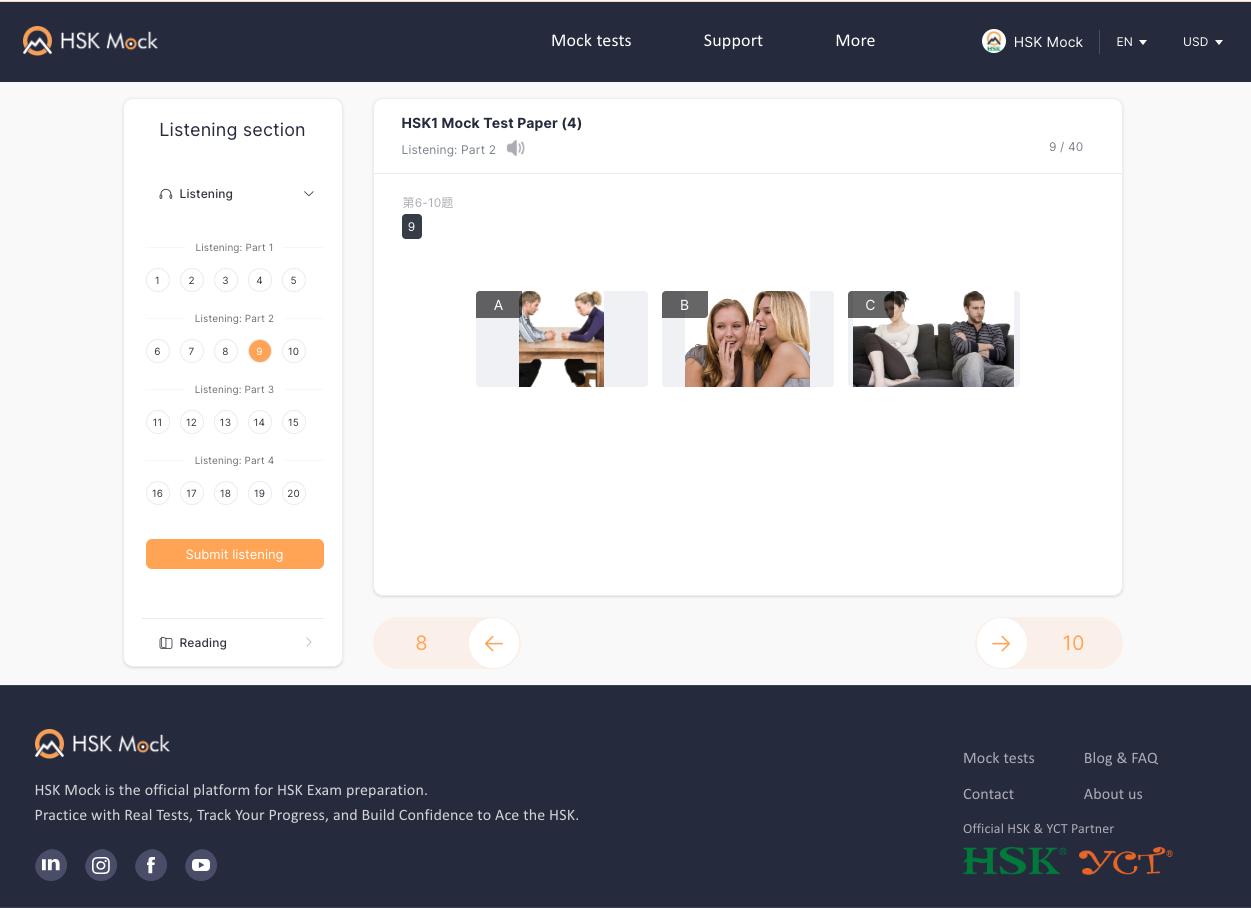Viewport: 1251px width, 908px height.
Task: Jump to question 13
Action: [225, 422]
